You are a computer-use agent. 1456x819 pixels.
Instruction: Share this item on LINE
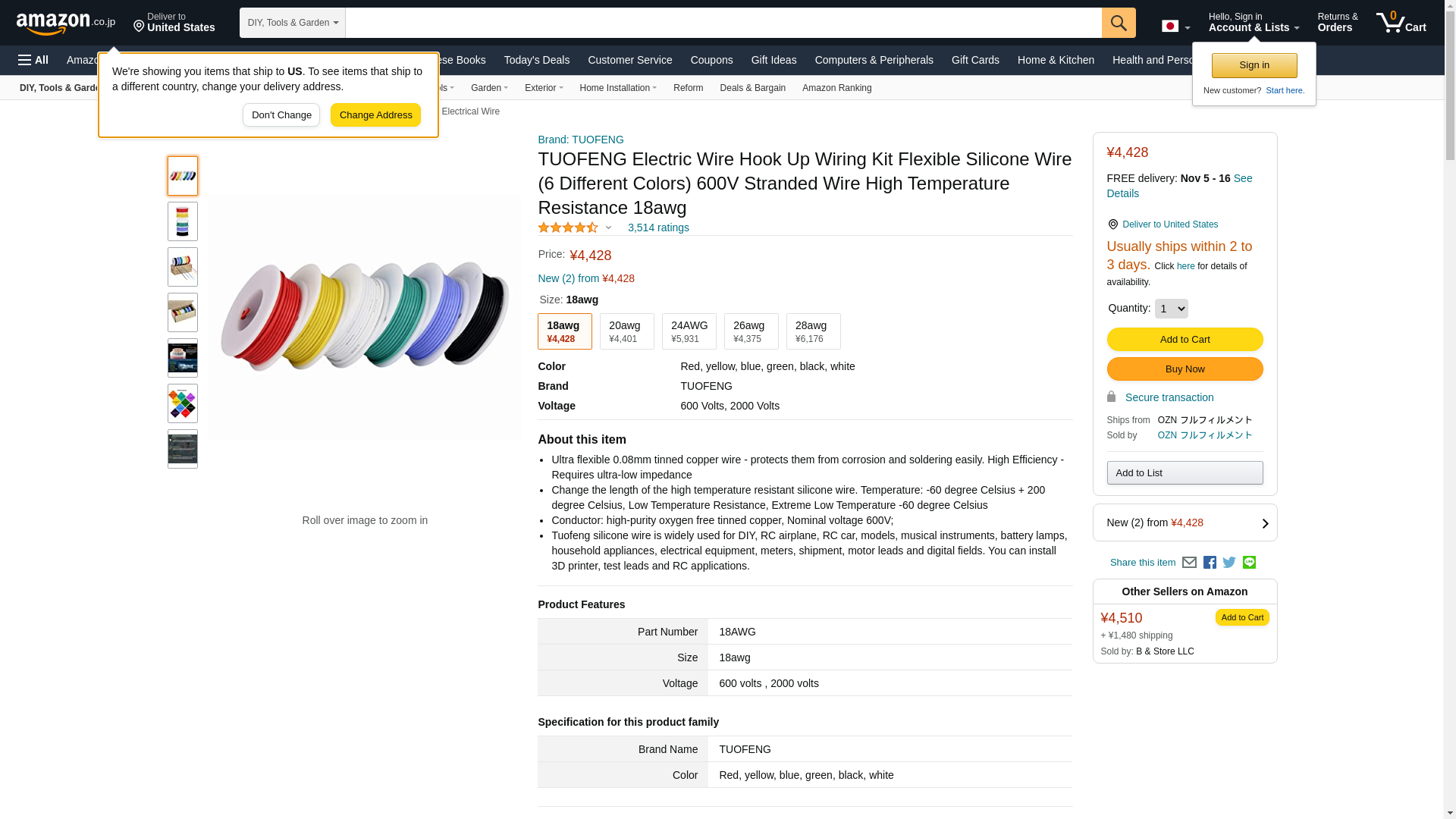(x=1249, y=562)
